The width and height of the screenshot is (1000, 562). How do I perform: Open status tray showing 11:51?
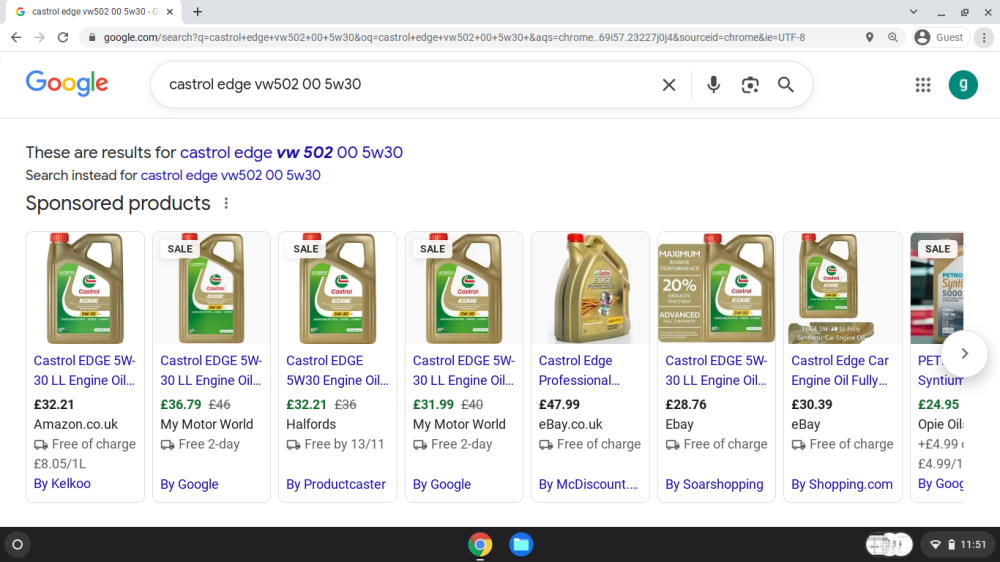pyautogui.click(x=959, y=544)
